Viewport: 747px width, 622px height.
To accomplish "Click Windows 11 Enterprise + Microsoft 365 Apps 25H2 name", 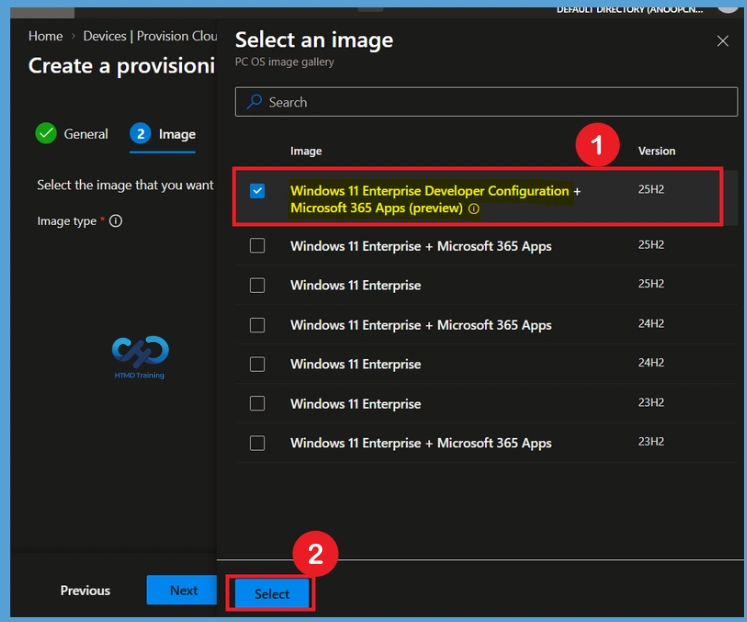I will coord(421,246).
